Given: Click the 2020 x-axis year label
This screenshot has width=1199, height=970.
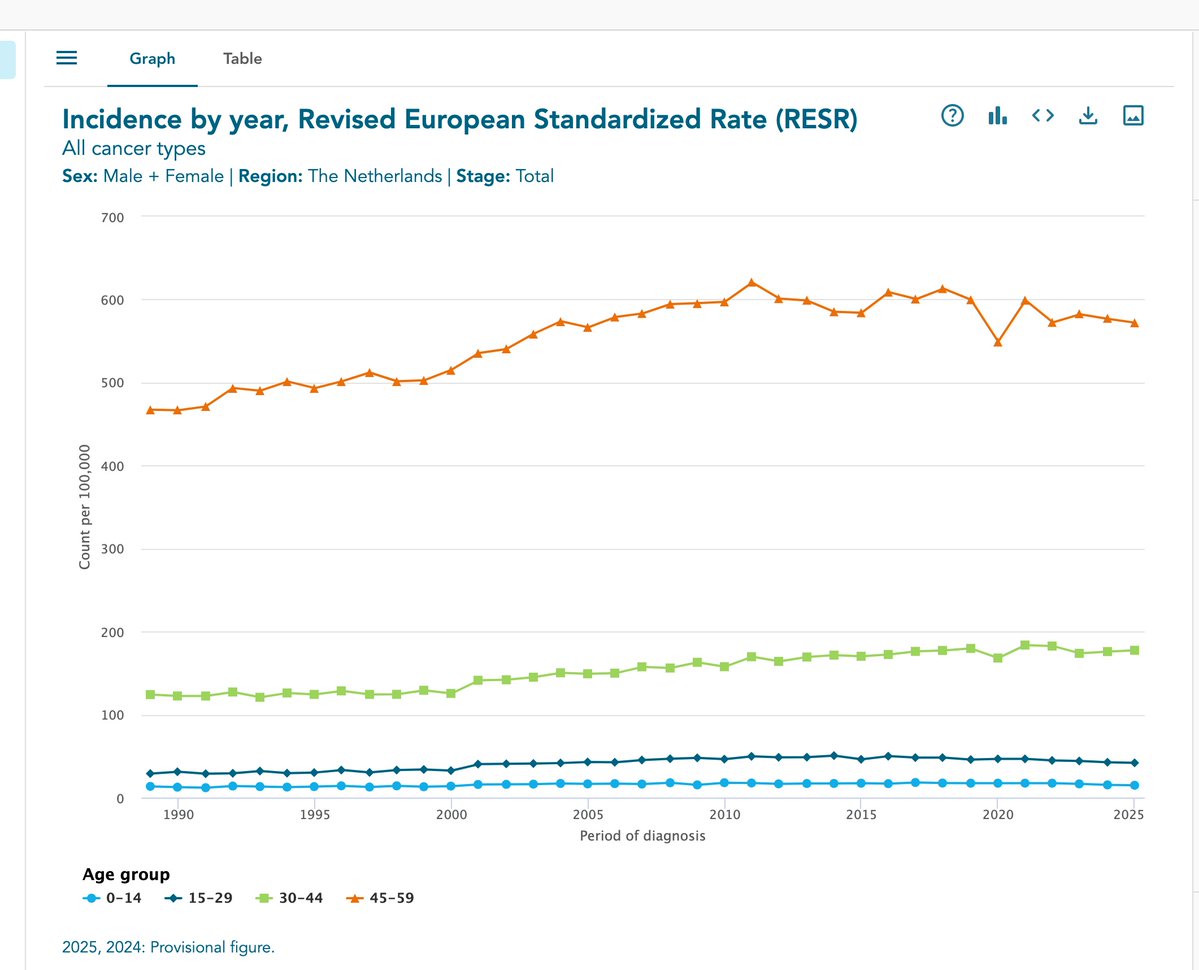Looking at the screenshot, I should coord(998,815).
